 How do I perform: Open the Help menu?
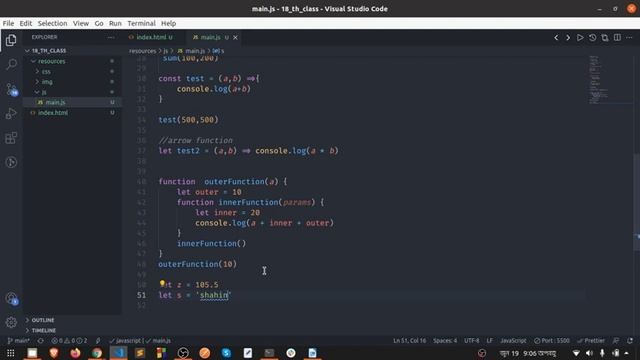pyautogui.click(x=168, y=23)
